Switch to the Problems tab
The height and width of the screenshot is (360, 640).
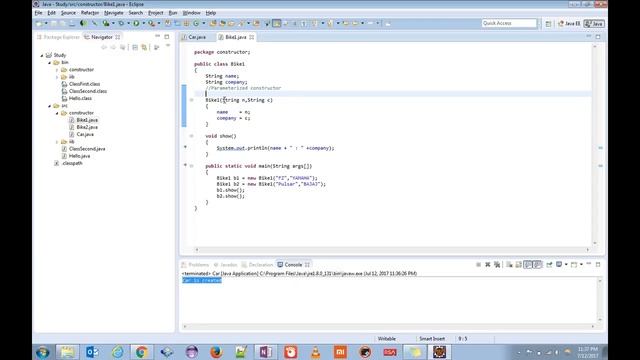coord(195,265)
